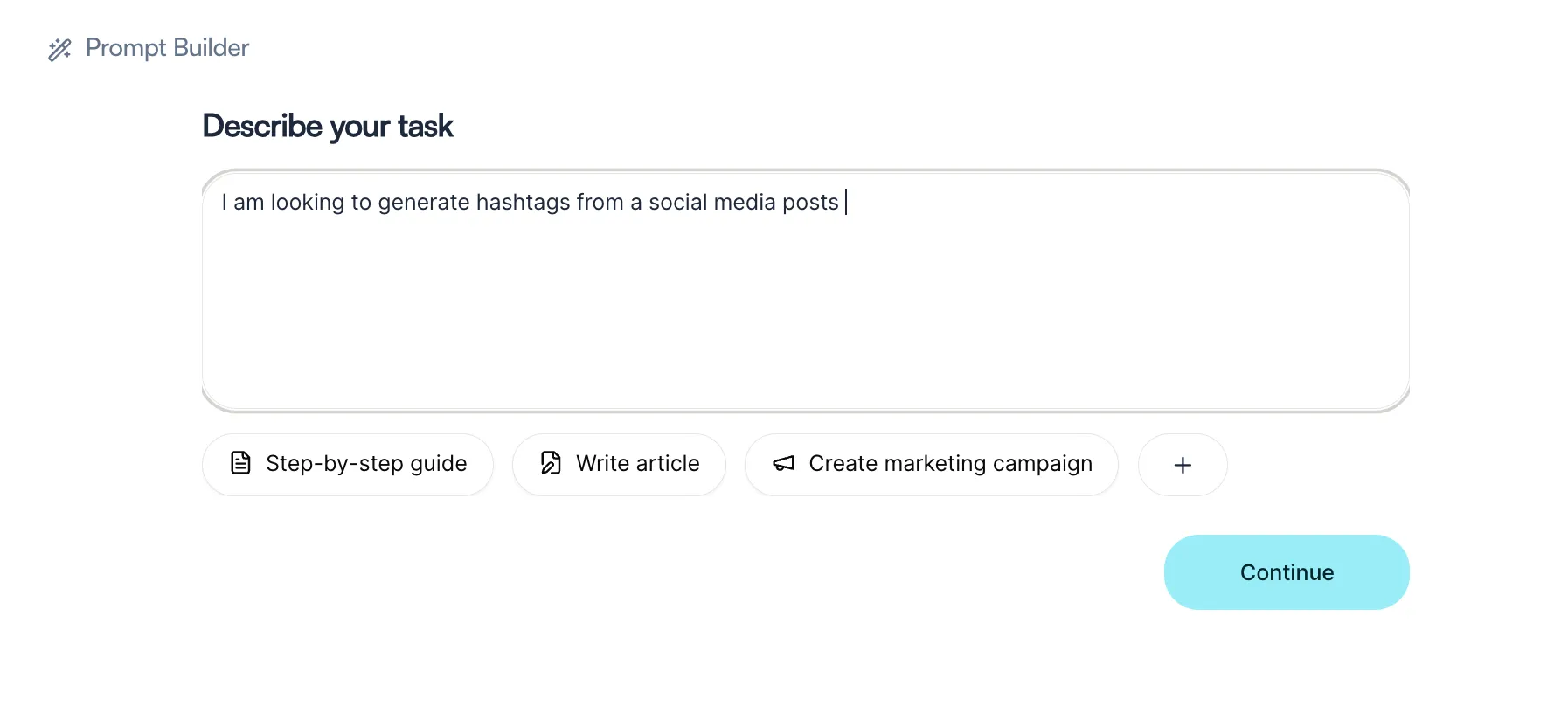Focus the task description text box
The height and width of the screenshot is (706, 1568).
[806, 291]
